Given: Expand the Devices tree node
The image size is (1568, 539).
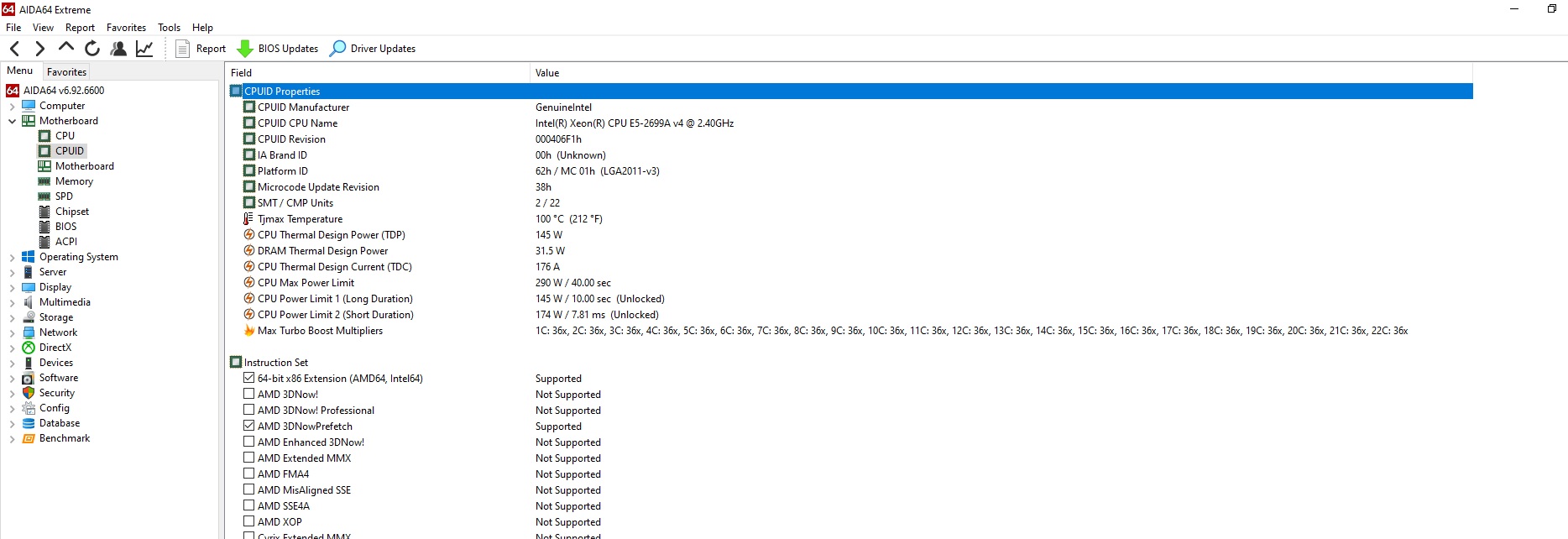Looking at the screenshot, I should click(x=12, y=364).
